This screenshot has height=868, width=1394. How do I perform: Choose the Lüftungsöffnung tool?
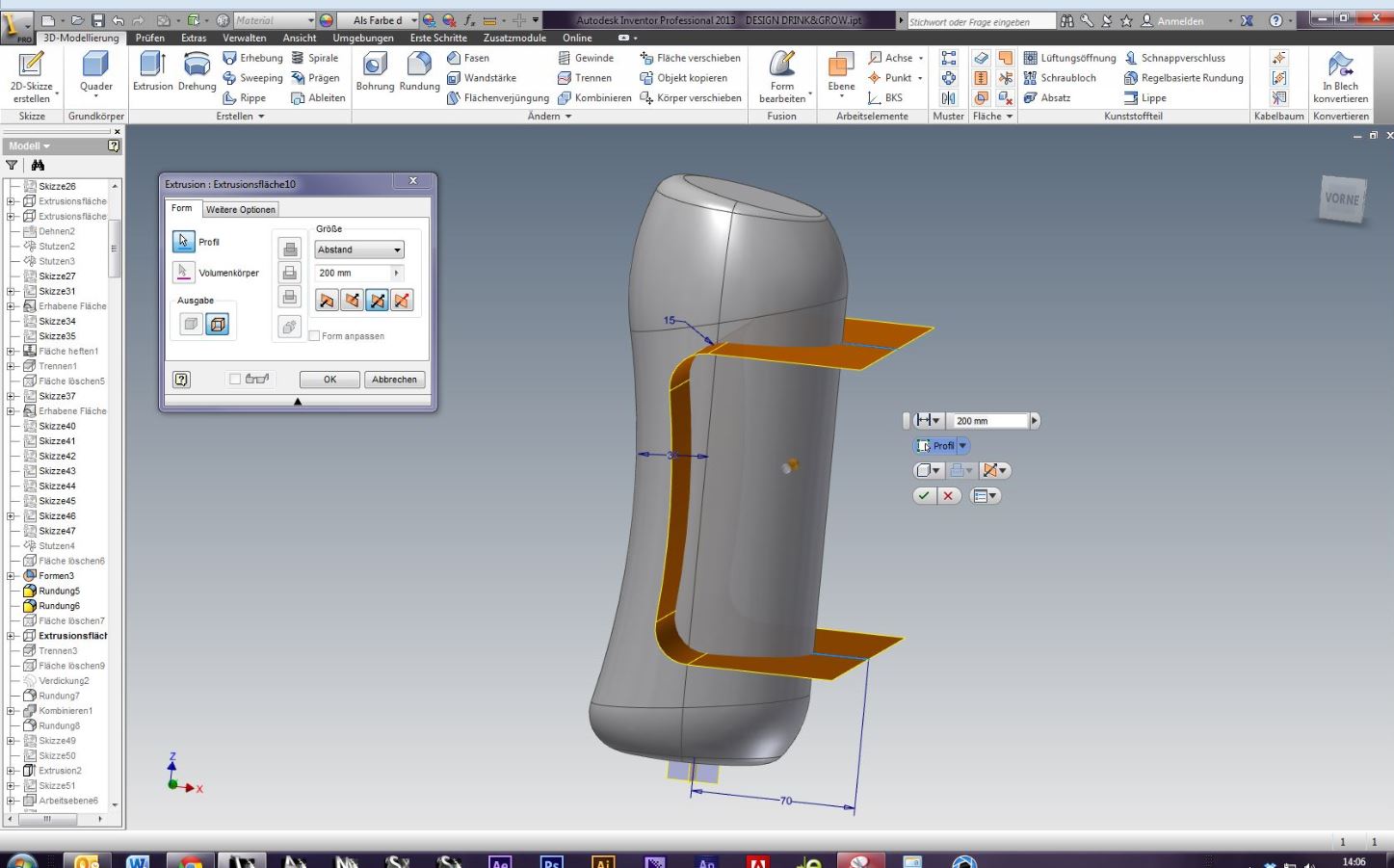(x=1069, y=58)
